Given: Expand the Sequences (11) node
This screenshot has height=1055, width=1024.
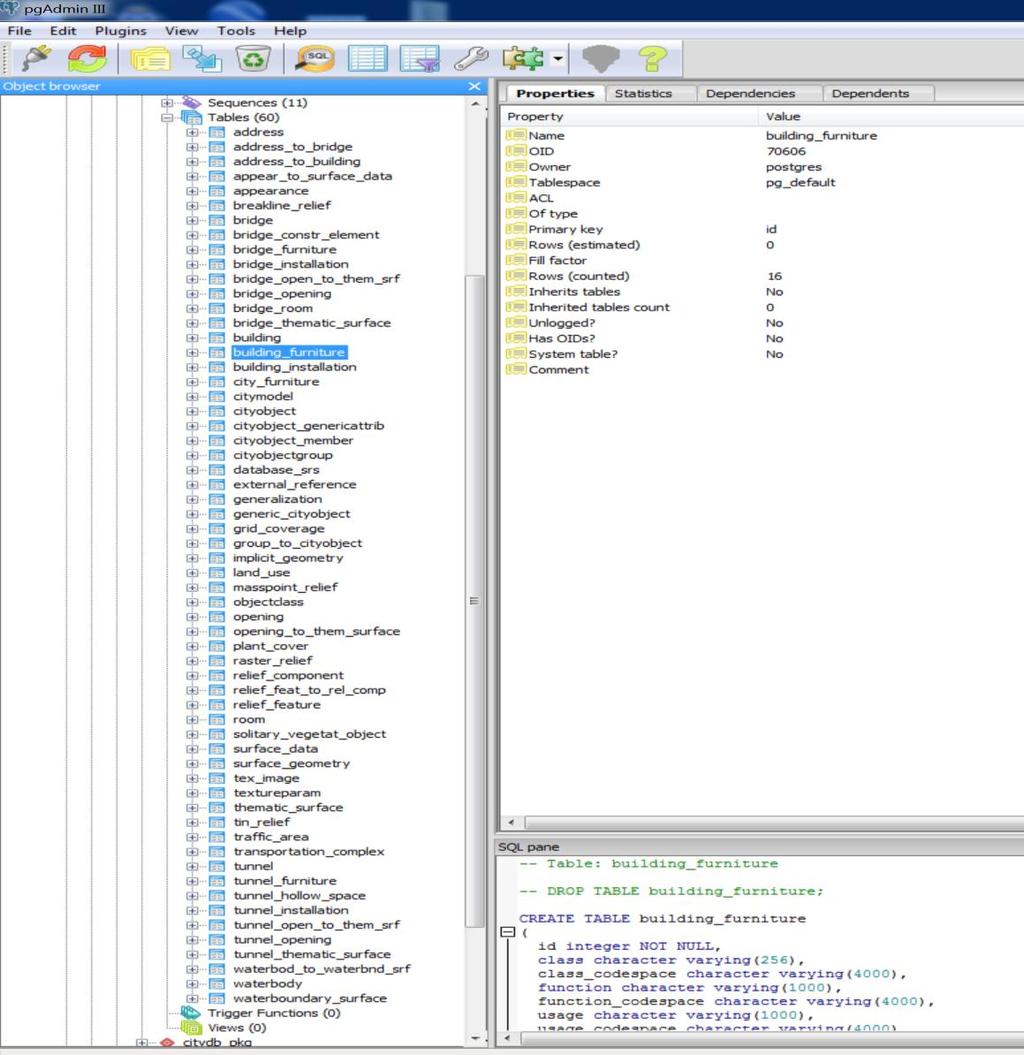Looking at the screenshot, I should (x=167, y=103).
